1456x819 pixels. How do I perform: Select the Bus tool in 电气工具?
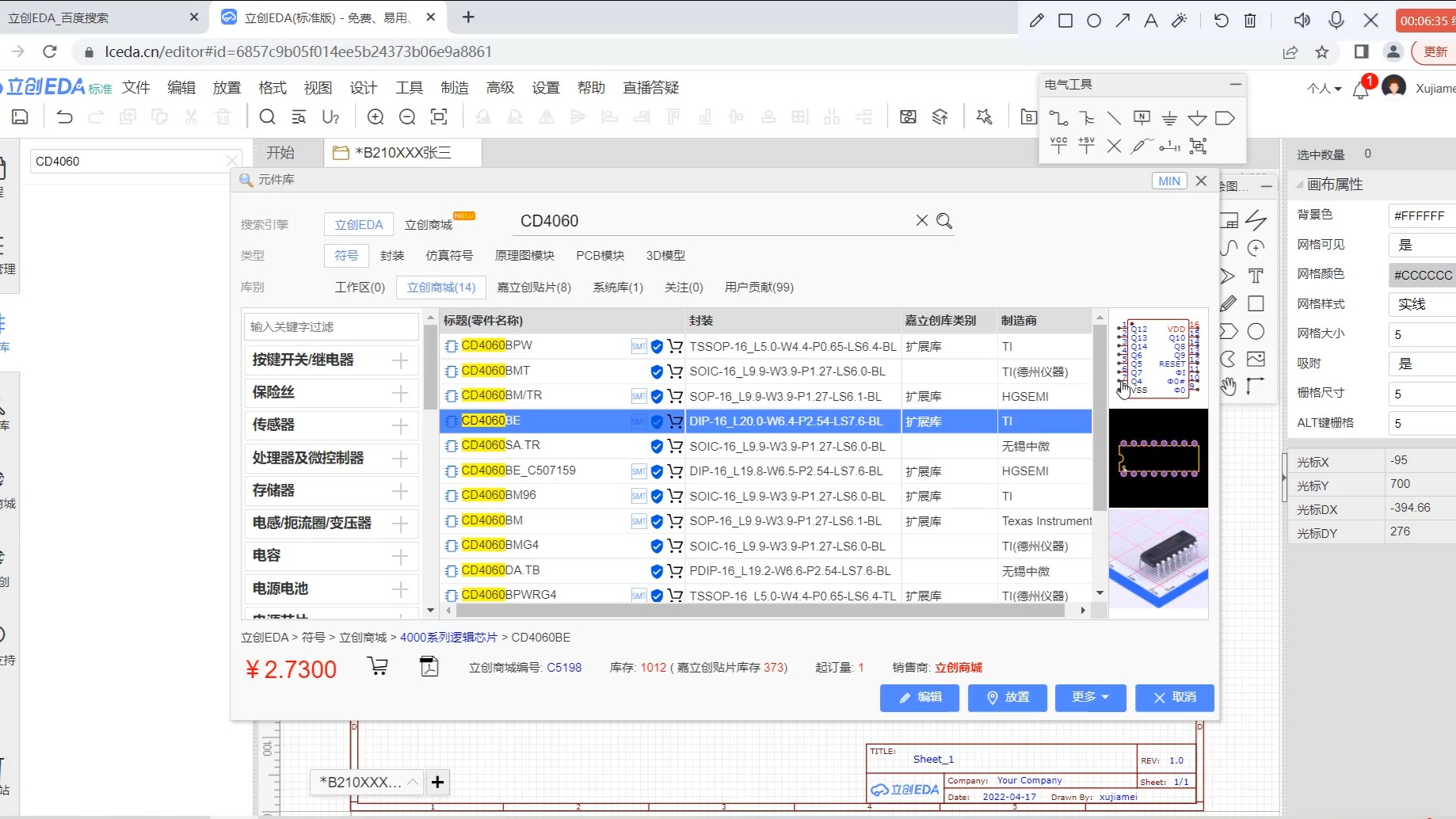pyautogui.click(x=1087, y=119)
